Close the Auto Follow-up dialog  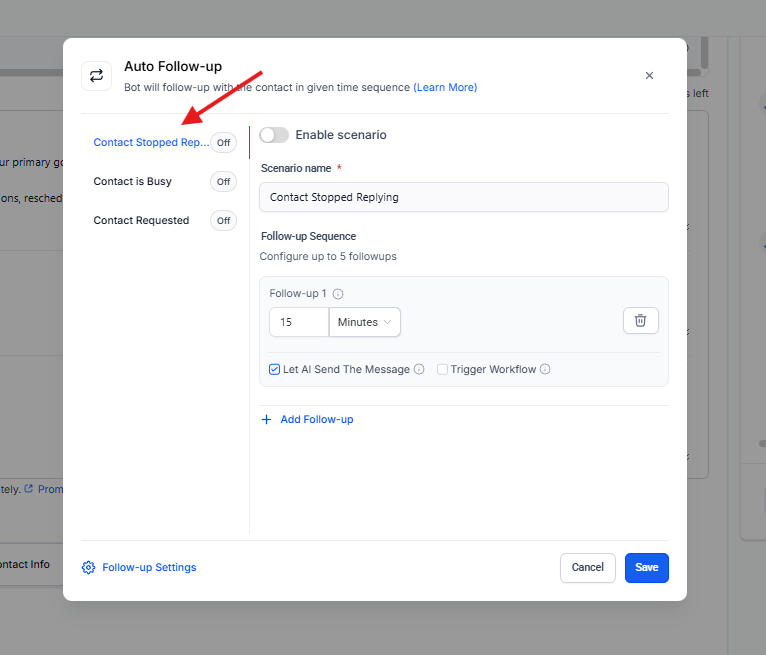649,76
